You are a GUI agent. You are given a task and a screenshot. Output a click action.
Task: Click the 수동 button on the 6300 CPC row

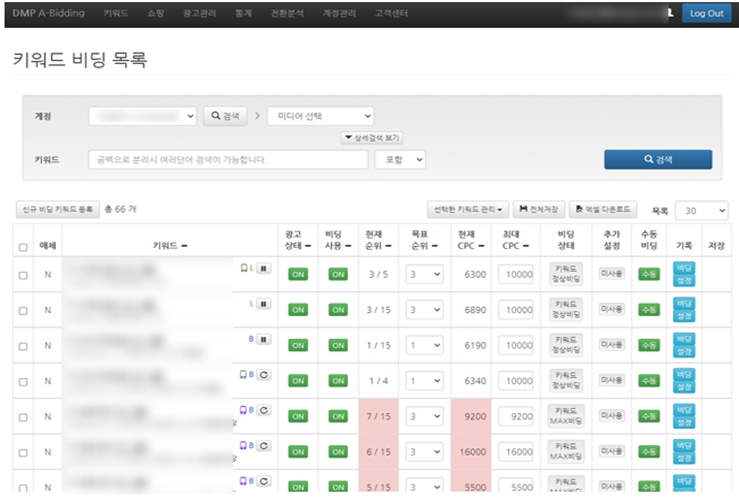click(649, 274)
